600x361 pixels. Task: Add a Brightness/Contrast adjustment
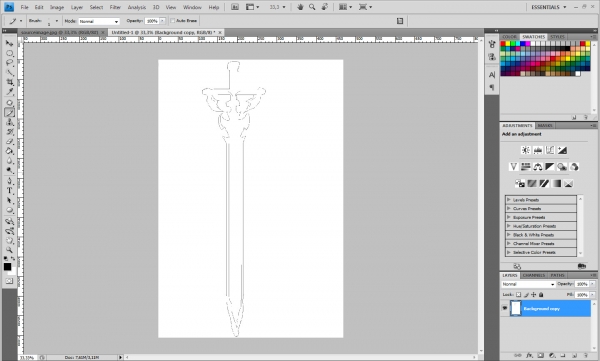click(x=526, y=150)
